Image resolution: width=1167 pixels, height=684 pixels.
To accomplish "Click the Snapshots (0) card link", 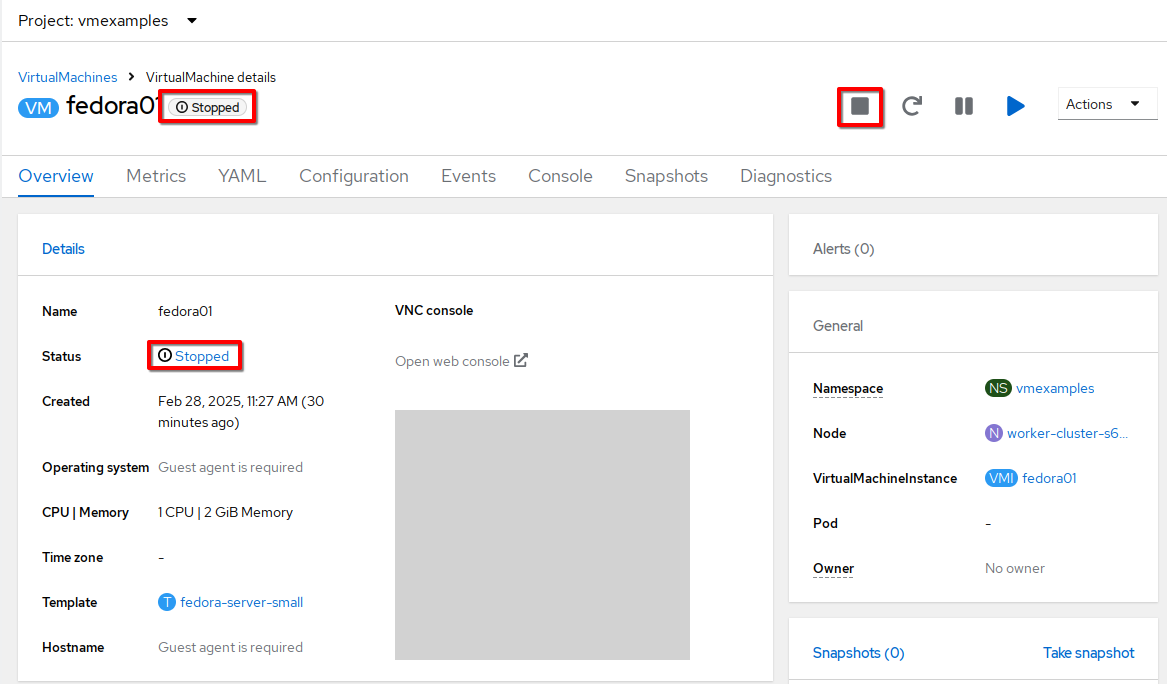I will [x=858, y=653].
